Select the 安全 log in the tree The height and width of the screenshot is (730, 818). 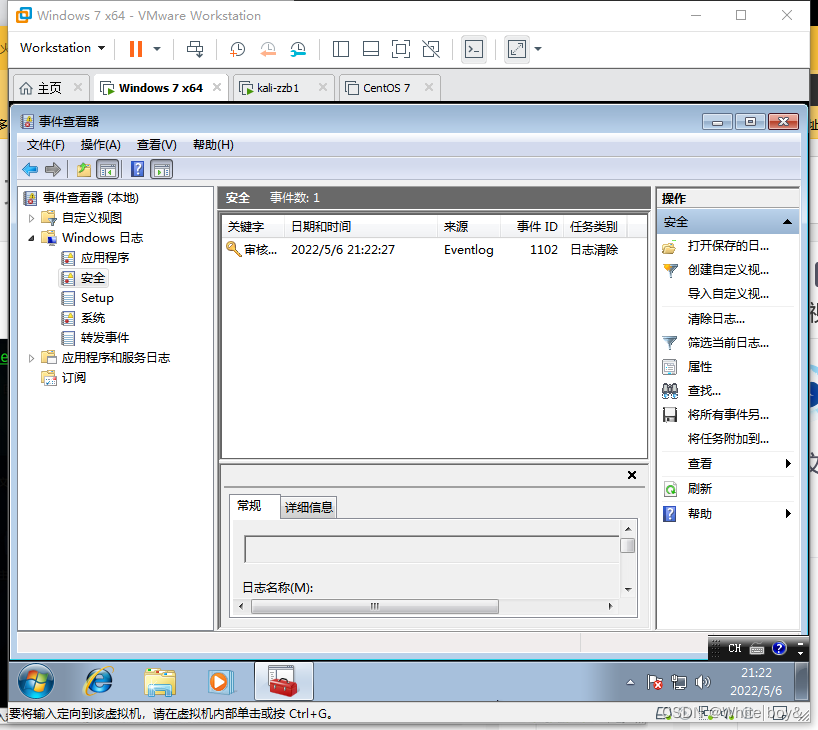point(93,278)
